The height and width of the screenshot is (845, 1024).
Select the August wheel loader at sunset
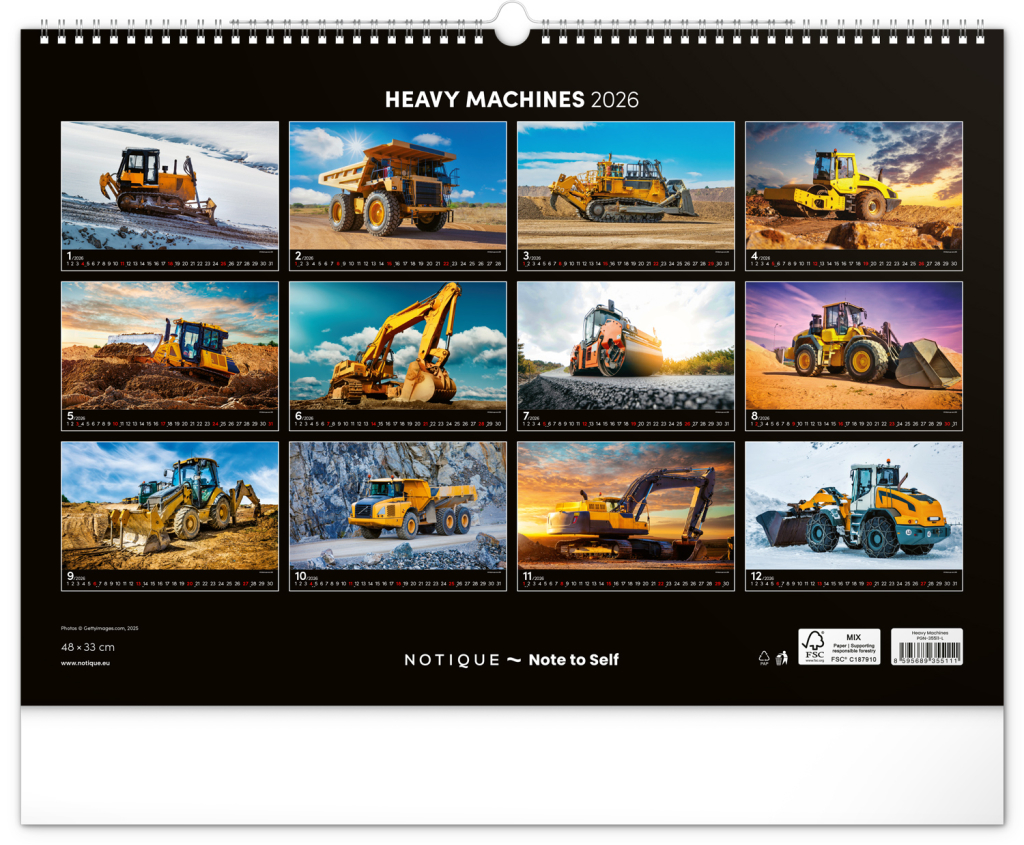[x=853, y=345]
